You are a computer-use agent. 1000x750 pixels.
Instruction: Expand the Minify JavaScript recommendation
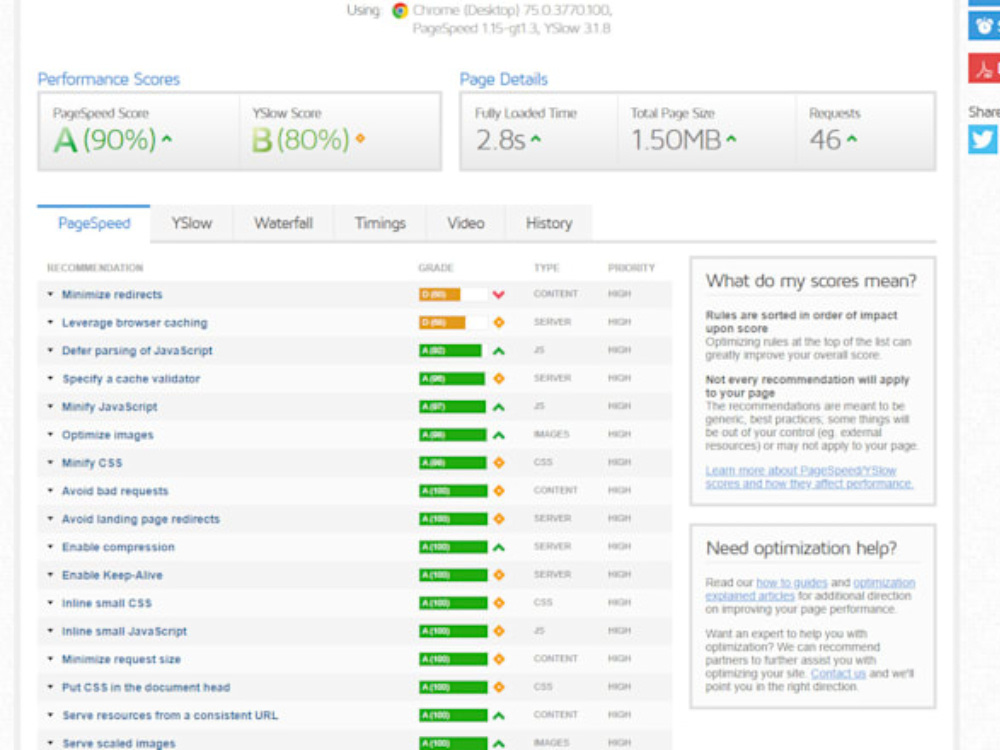(50, 407)
